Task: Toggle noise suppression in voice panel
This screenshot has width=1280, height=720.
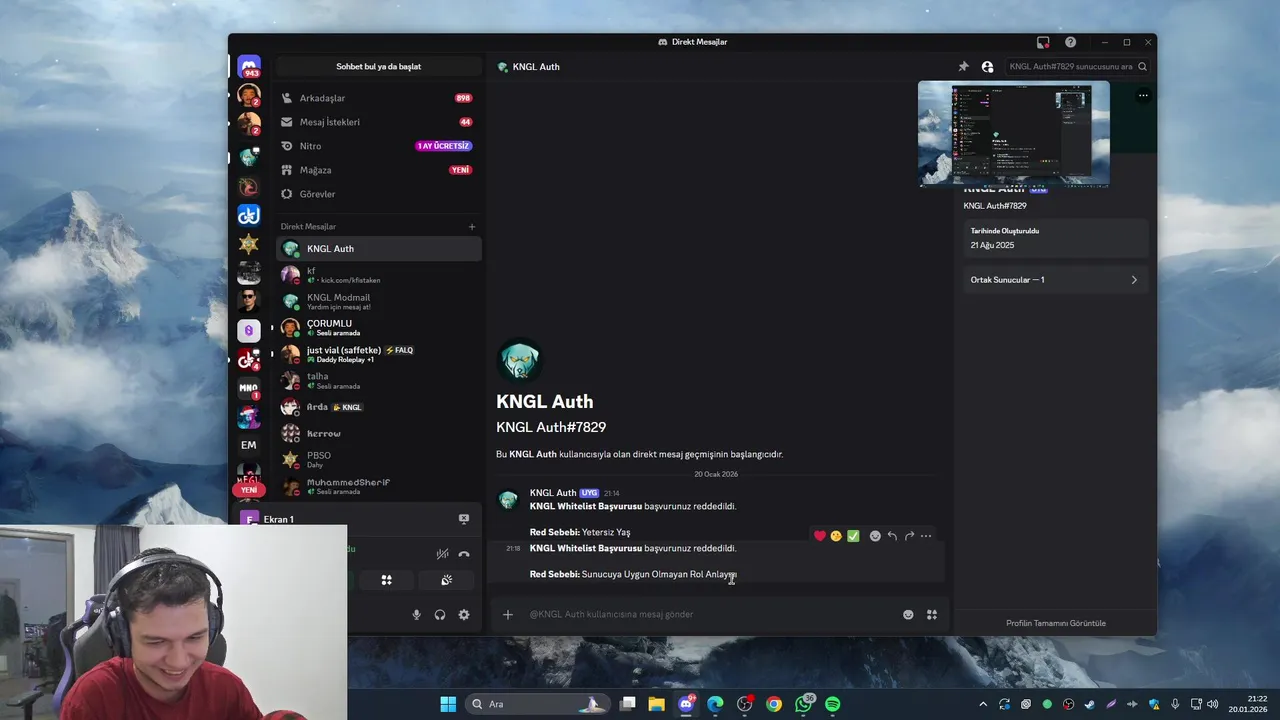Action: click(x=442, y=553)
